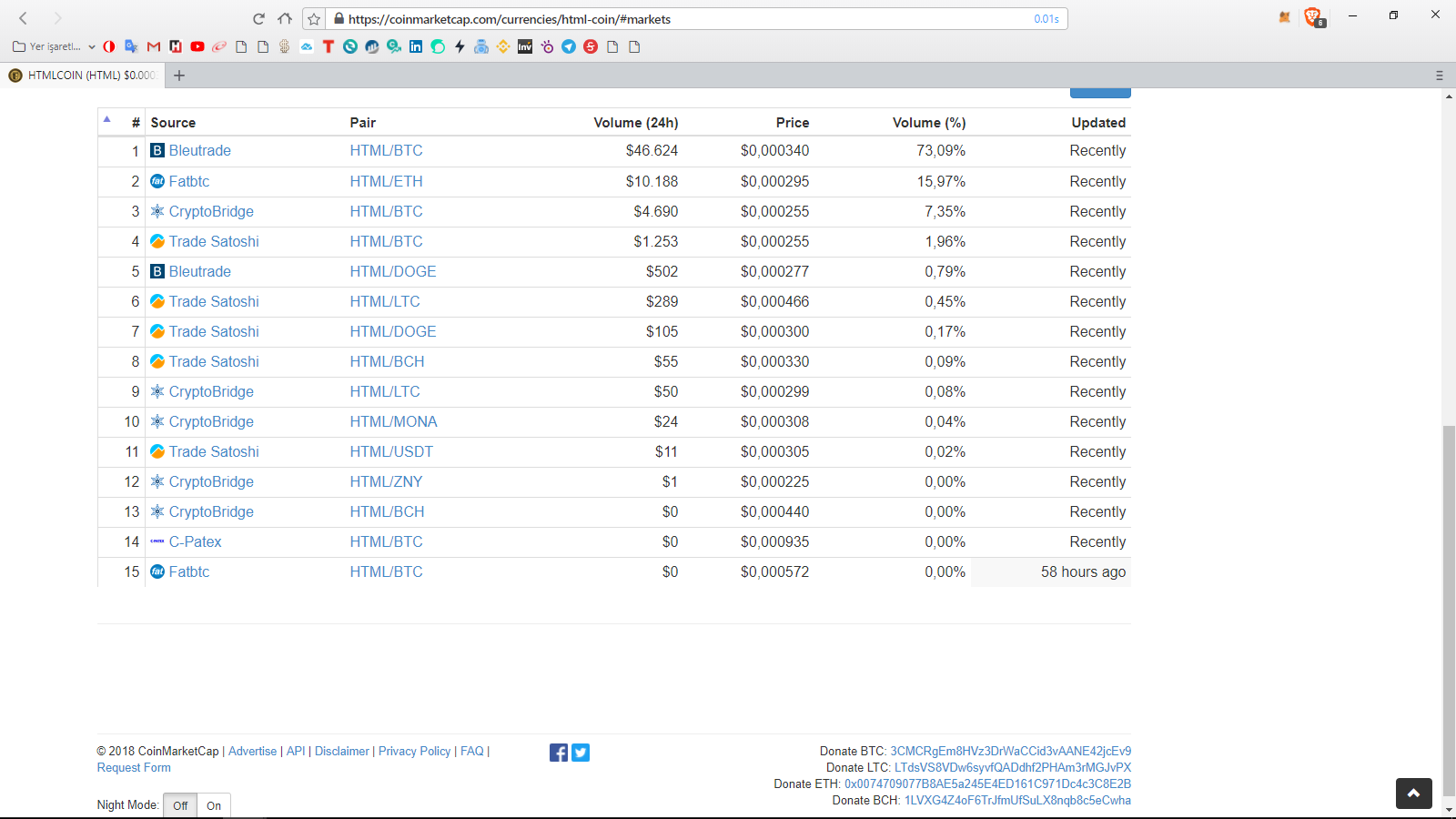This screenshot has height=819, width=1456.
Task: Open the Facebook page icon in footer
Action: click(559, 753)
